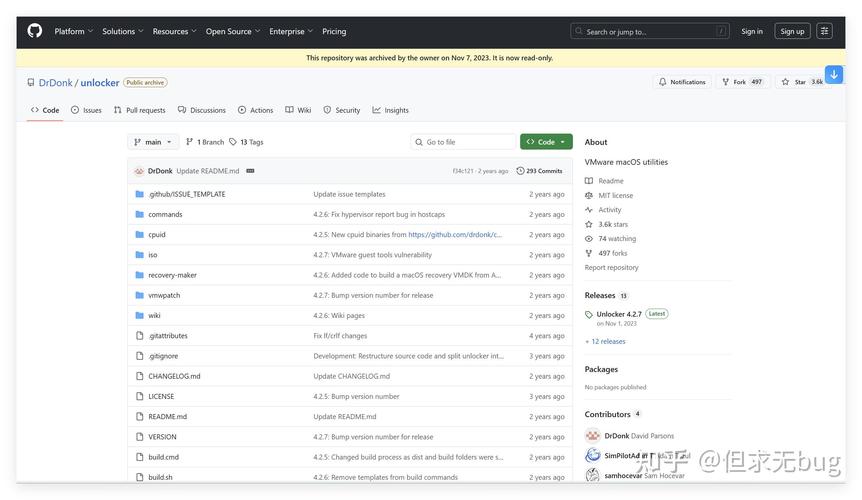This screenshot has width=862, height=500.
Task: Open the 293 Commits history
Action: pos(539,171)
